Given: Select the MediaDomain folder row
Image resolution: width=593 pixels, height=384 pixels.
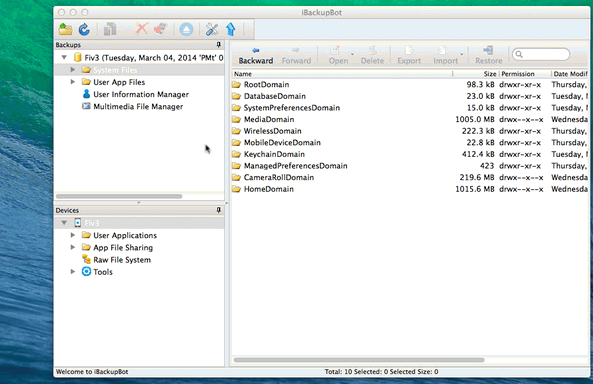Looking at the screenshot, I should click(x=410, y=120).
